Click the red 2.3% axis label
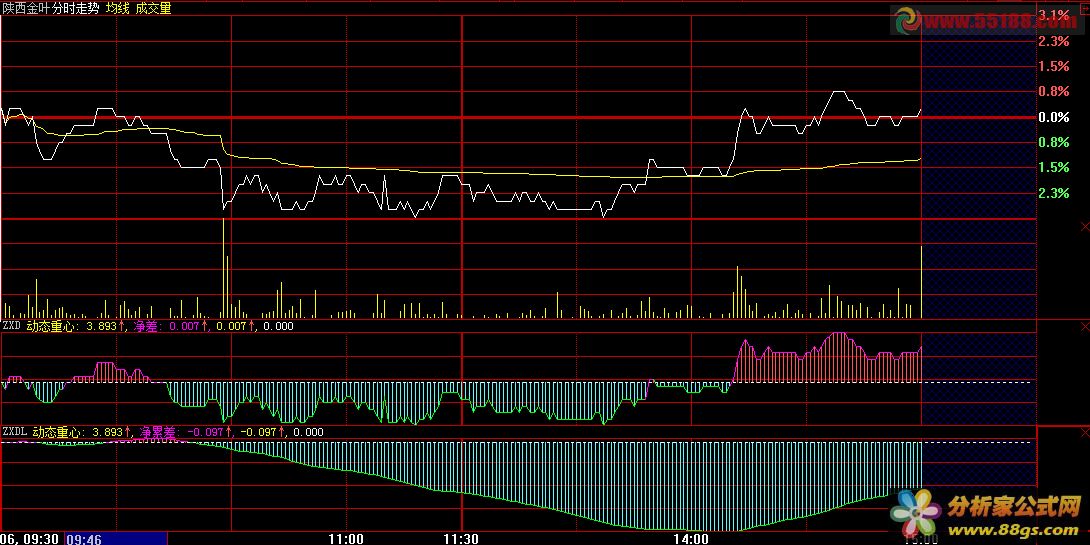Screen dimensions: 1090x545 pos(1052,41)
